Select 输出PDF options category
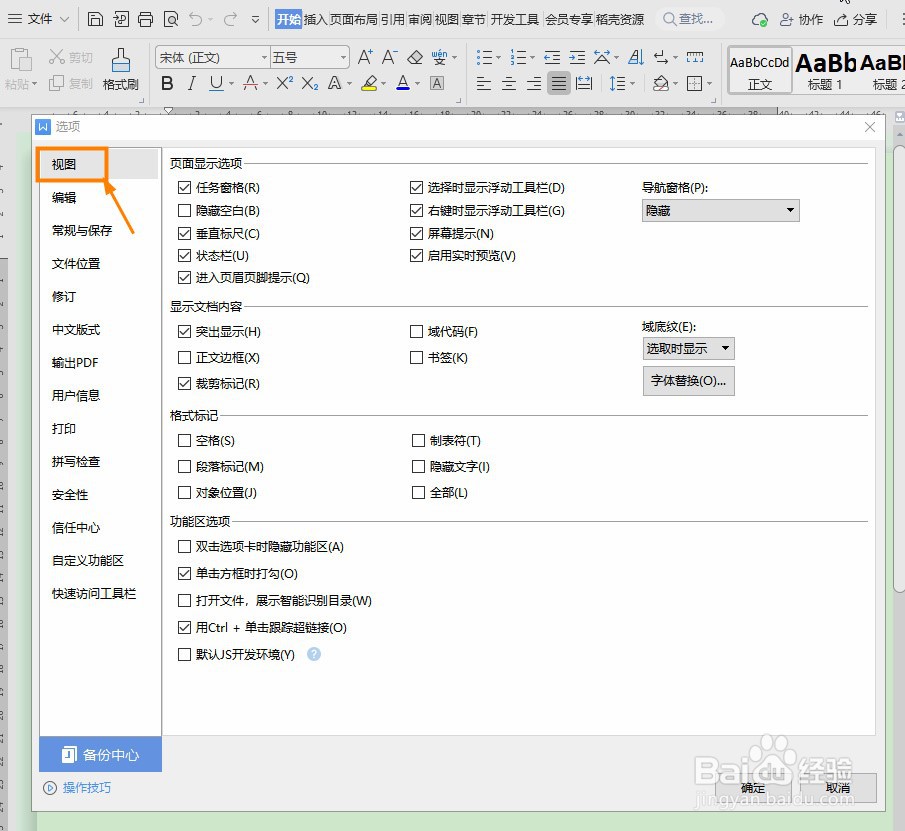Image resolution: width=905 pixels, height=831 pixels. (x=75, y=362)
